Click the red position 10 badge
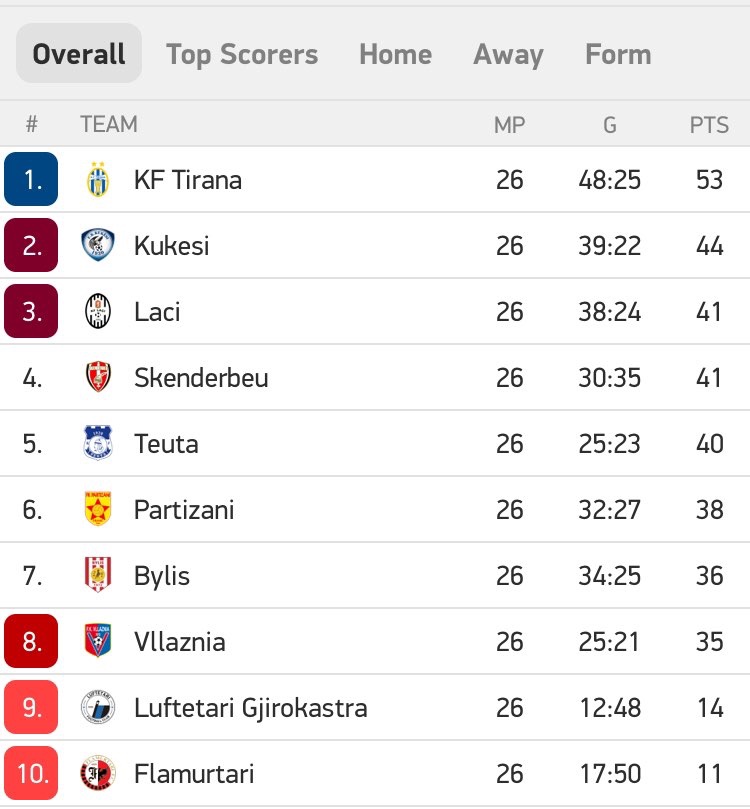The height and width of the screenshot is (809, 750). pyautogui.click(x=31, y=773)
